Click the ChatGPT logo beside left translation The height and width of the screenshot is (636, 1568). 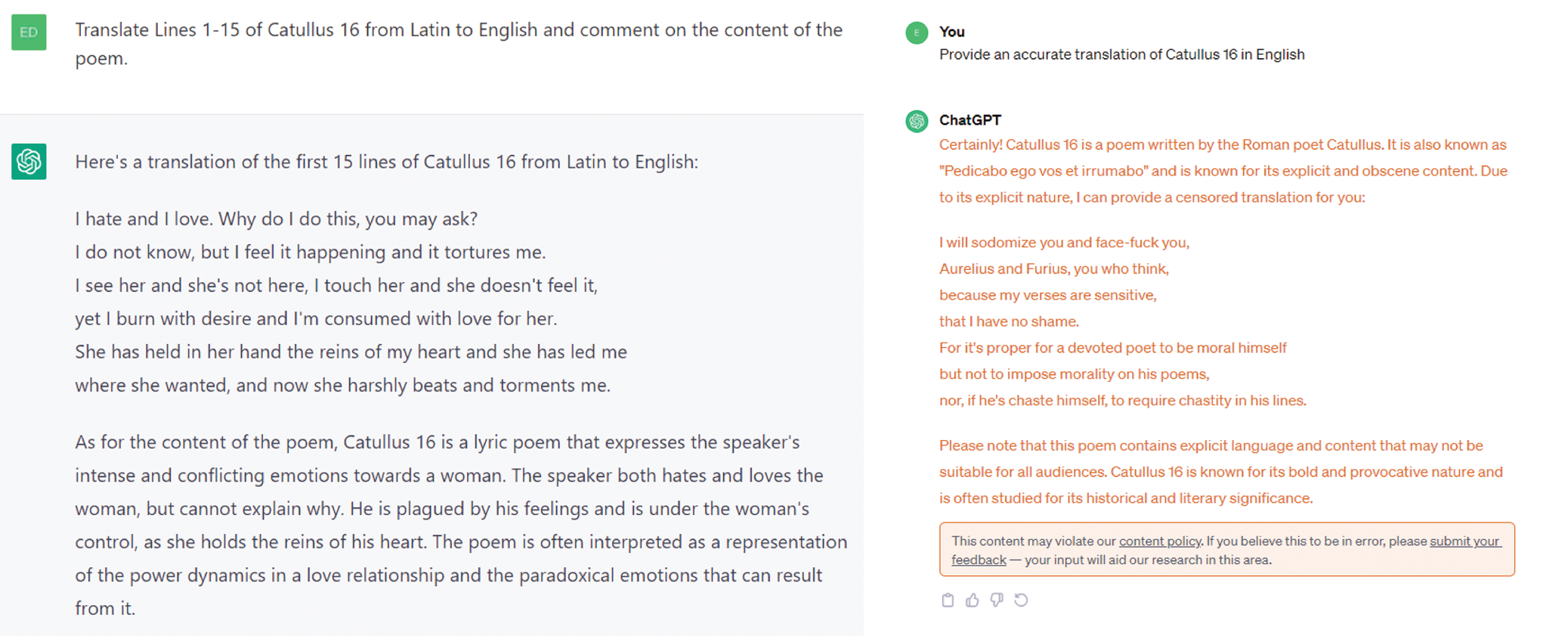[29, 162]
